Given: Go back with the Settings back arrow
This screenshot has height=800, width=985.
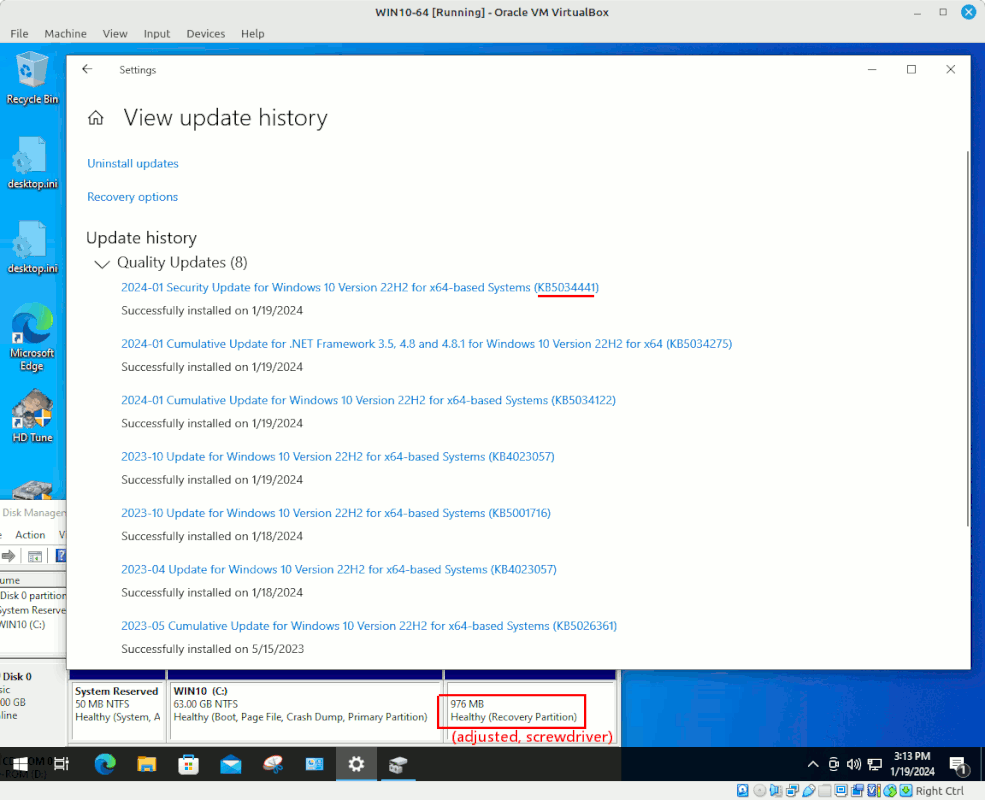Looking at the screenshot, I should coord(87,70).
